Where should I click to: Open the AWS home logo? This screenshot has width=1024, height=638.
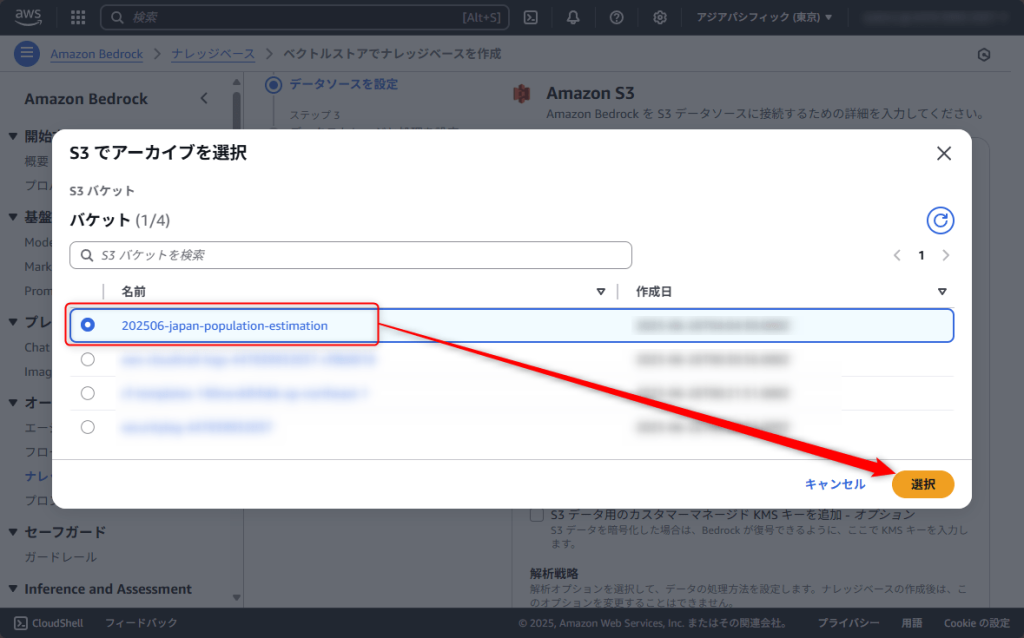[x=28, y=17]
